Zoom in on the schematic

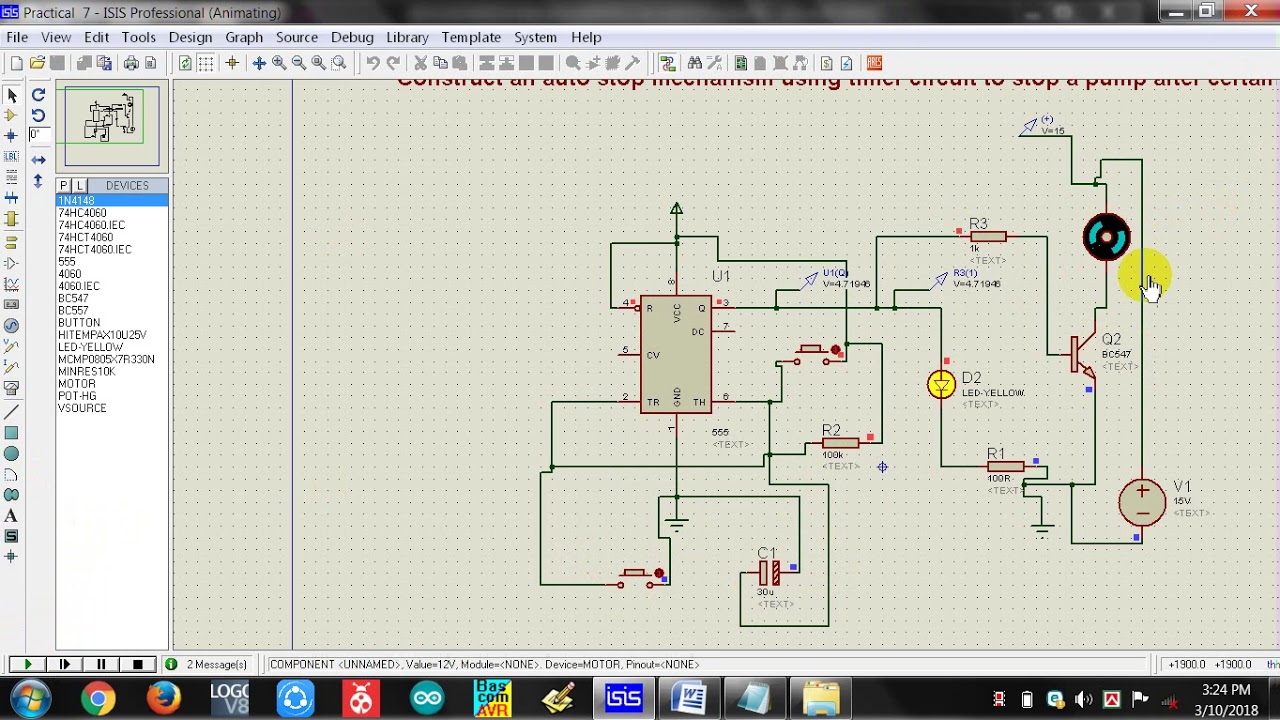pos(279,63)
